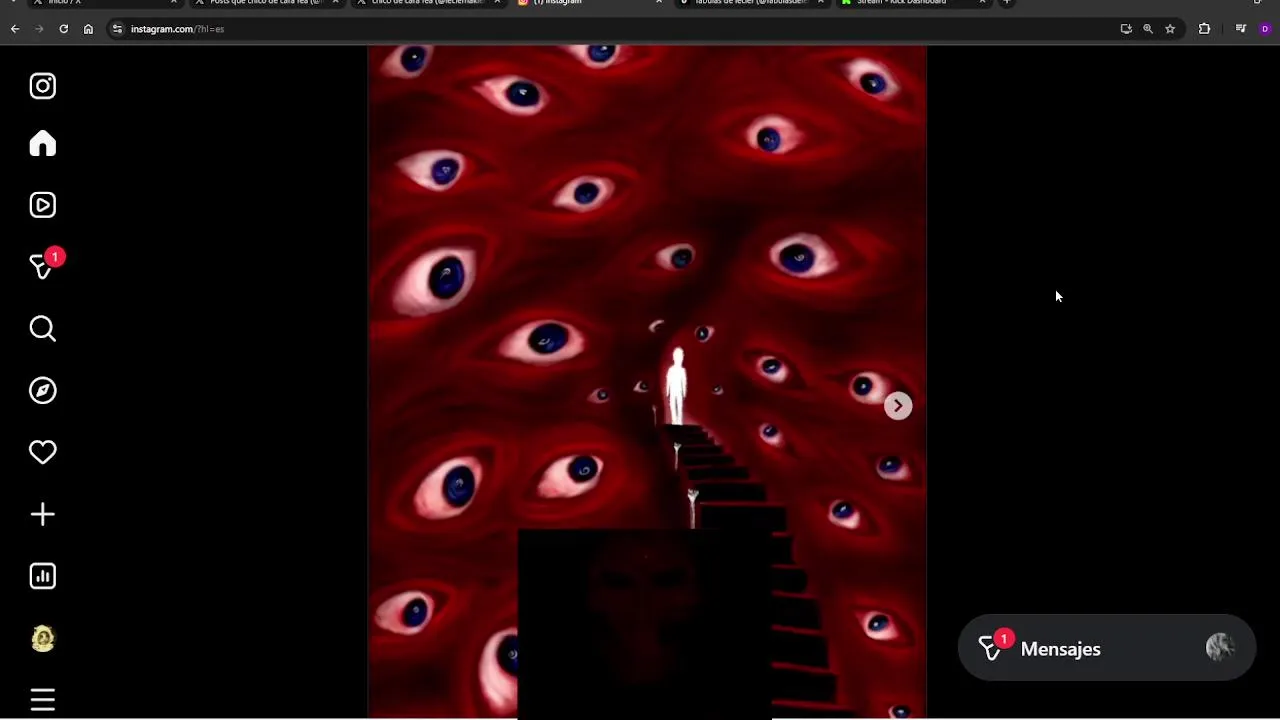Open the media control icon in toolbar
Viewport: 1280px width, 720px height.
1241,29
